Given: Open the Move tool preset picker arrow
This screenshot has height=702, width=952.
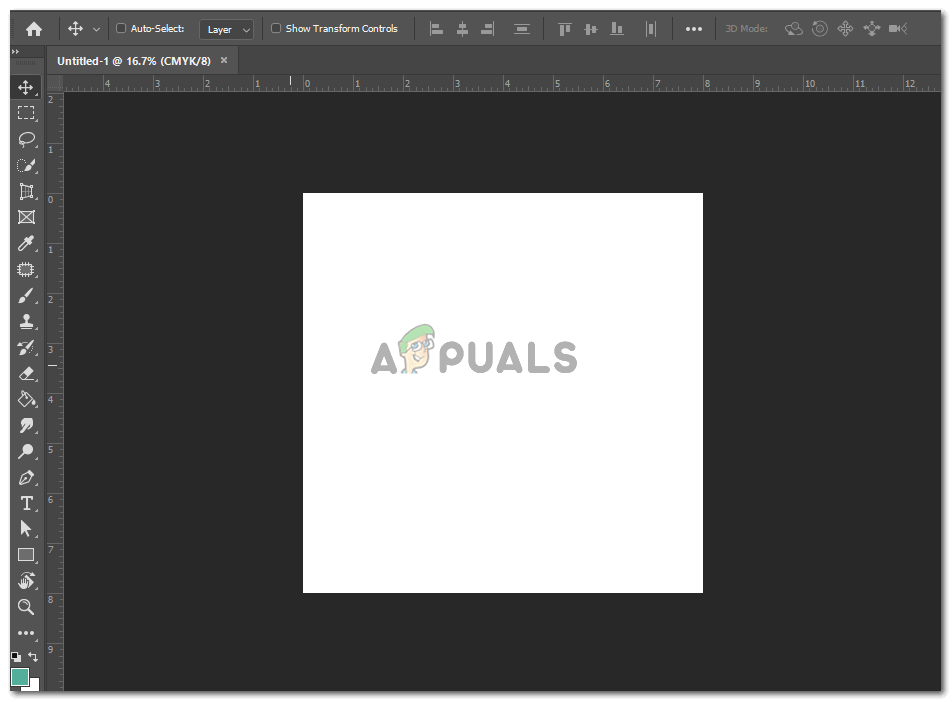Looking at the screenshot, I should coord(96,29).
